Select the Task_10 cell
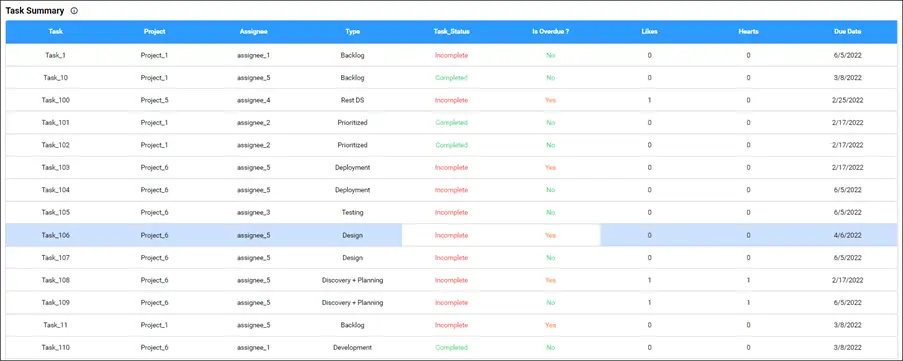This screenshot has width=903, height=361. (56, 78)
